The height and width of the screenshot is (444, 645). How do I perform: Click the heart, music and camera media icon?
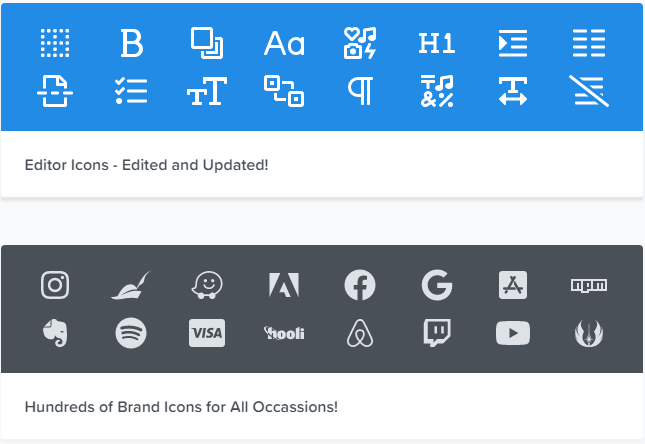point(360,43)
